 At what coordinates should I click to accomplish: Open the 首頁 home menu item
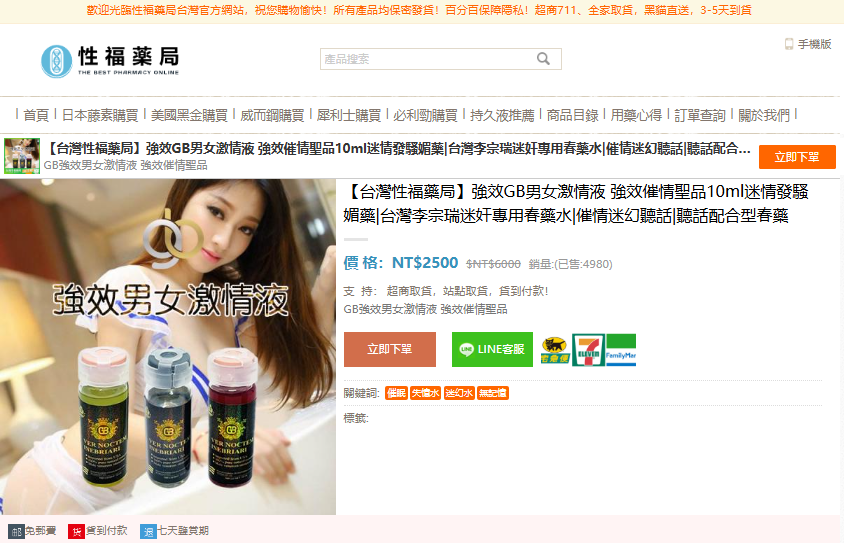[36, 115]
